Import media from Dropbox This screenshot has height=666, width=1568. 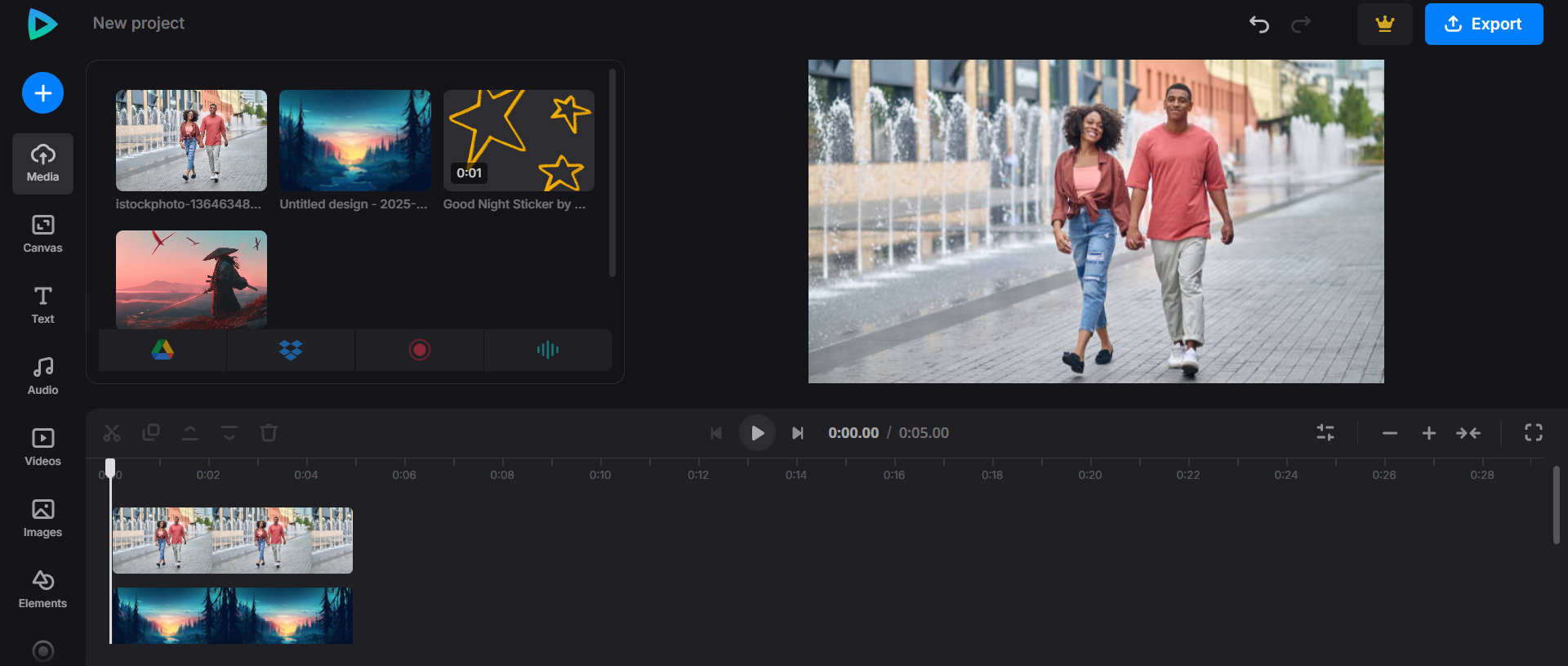[x=291, y=350]
